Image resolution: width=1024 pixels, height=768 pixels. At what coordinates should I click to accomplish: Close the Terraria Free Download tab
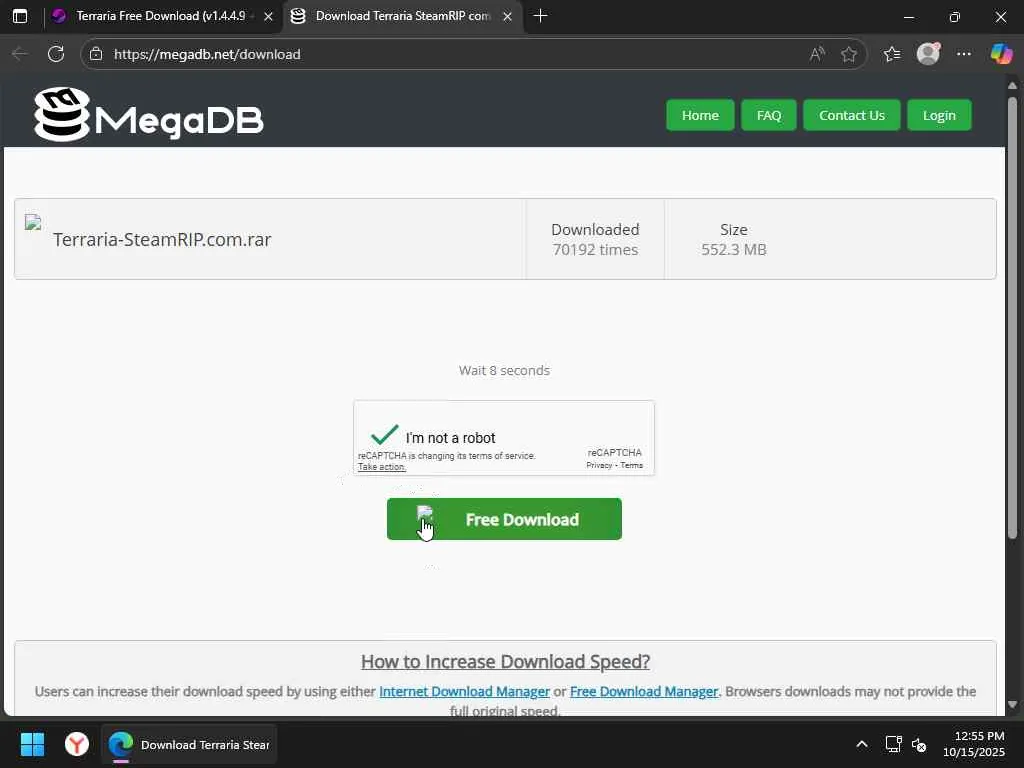click(x=268, y=17)
